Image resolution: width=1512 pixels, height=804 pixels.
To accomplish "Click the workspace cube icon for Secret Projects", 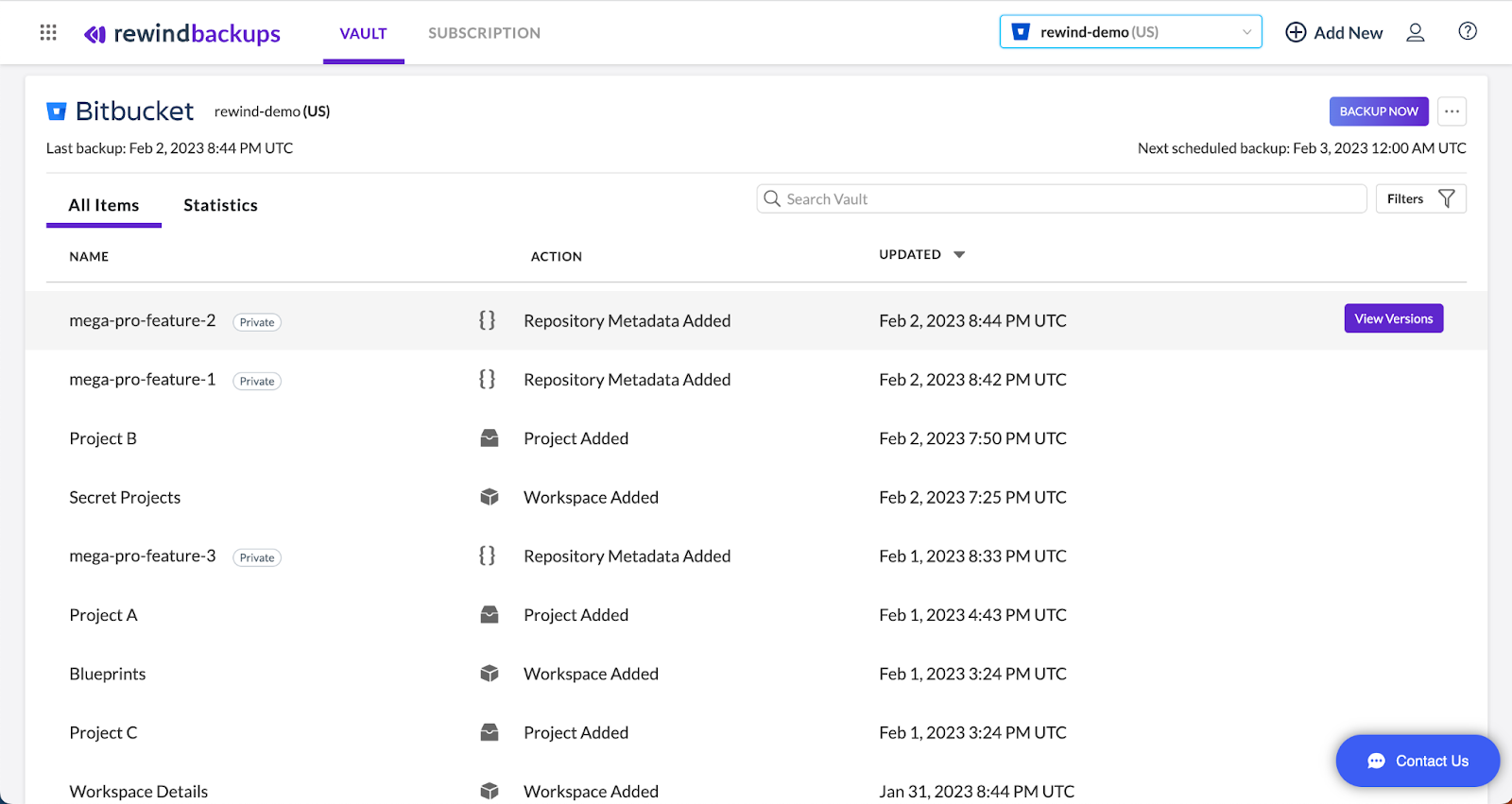I will point(490,497).
